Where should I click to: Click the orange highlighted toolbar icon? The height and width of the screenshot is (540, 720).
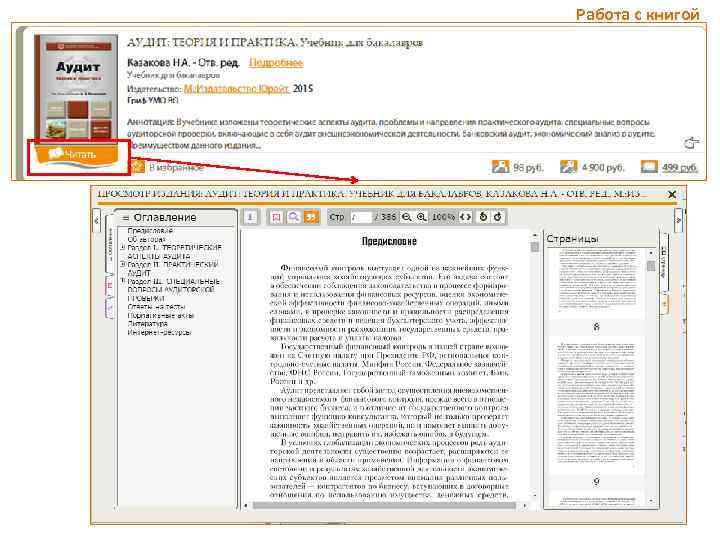point(311,217)
